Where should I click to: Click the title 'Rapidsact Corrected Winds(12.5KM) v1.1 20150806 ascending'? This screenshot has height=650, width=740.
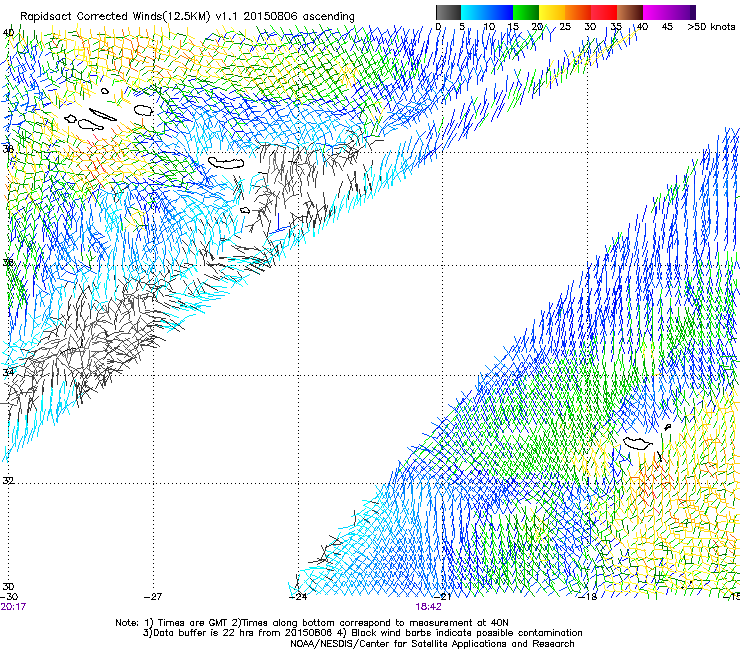(187, 16)
